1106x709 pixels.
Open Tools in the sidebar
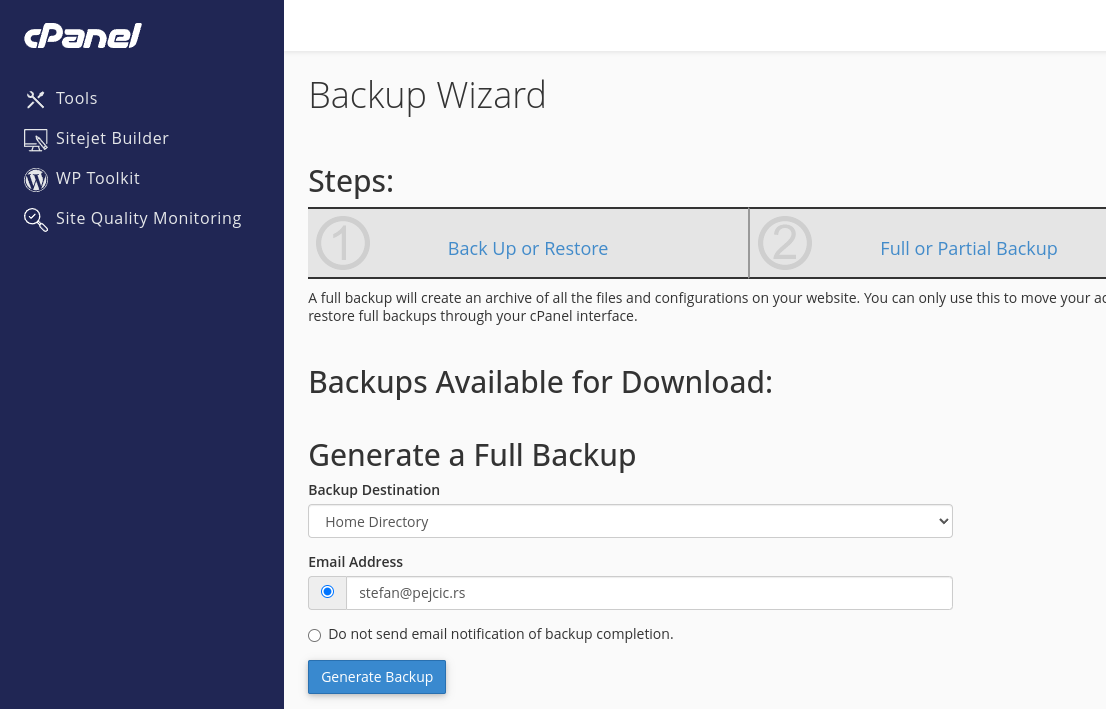point(76,98)
